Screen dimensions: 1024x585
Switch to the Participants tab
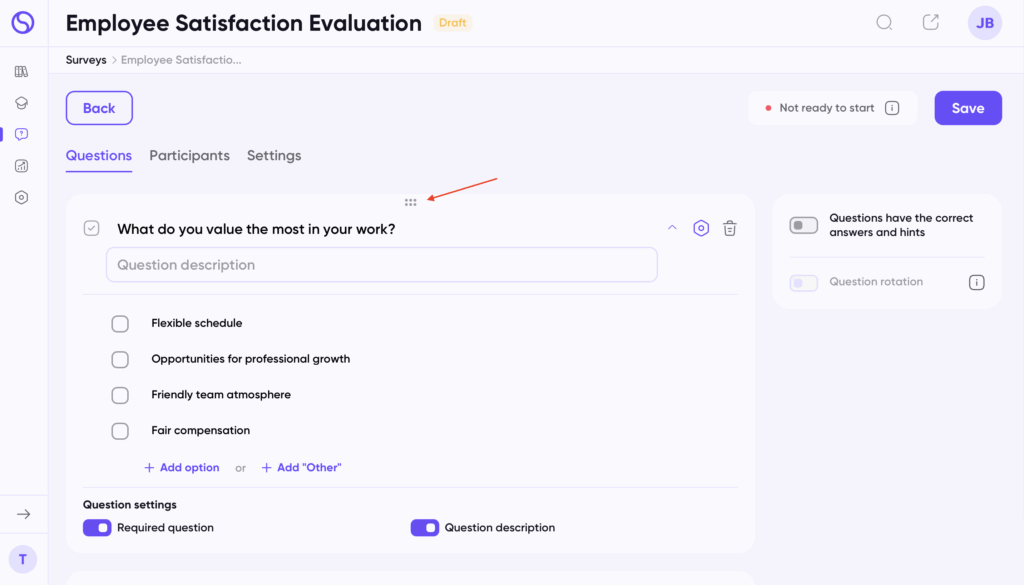[x=189, y=156]
